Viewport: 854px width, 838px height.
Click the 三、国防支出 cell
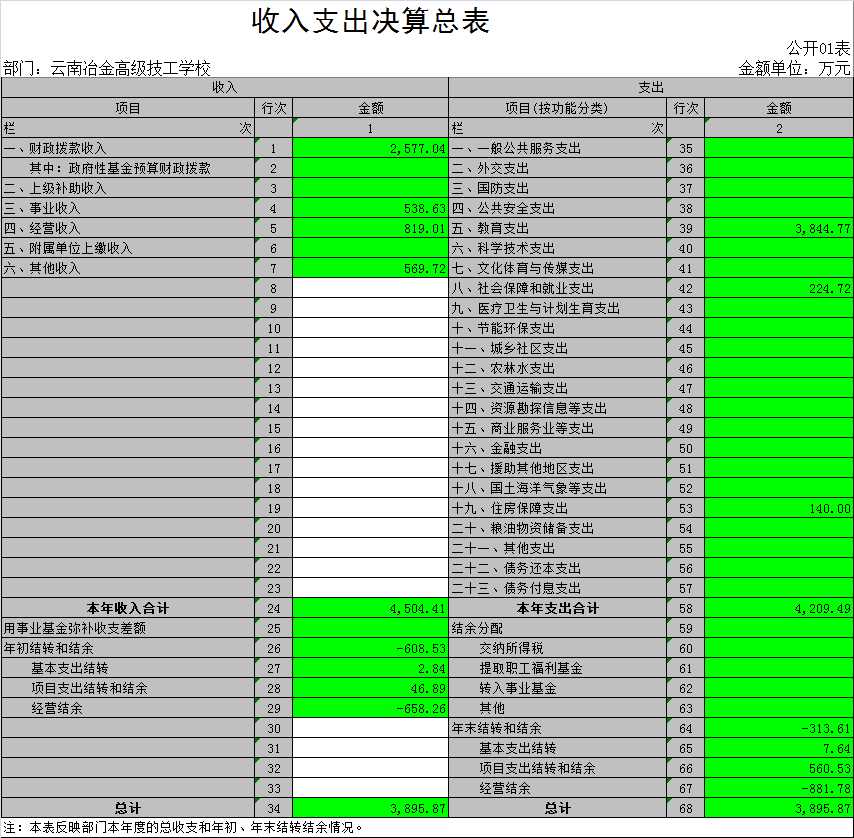coord(558,188)
